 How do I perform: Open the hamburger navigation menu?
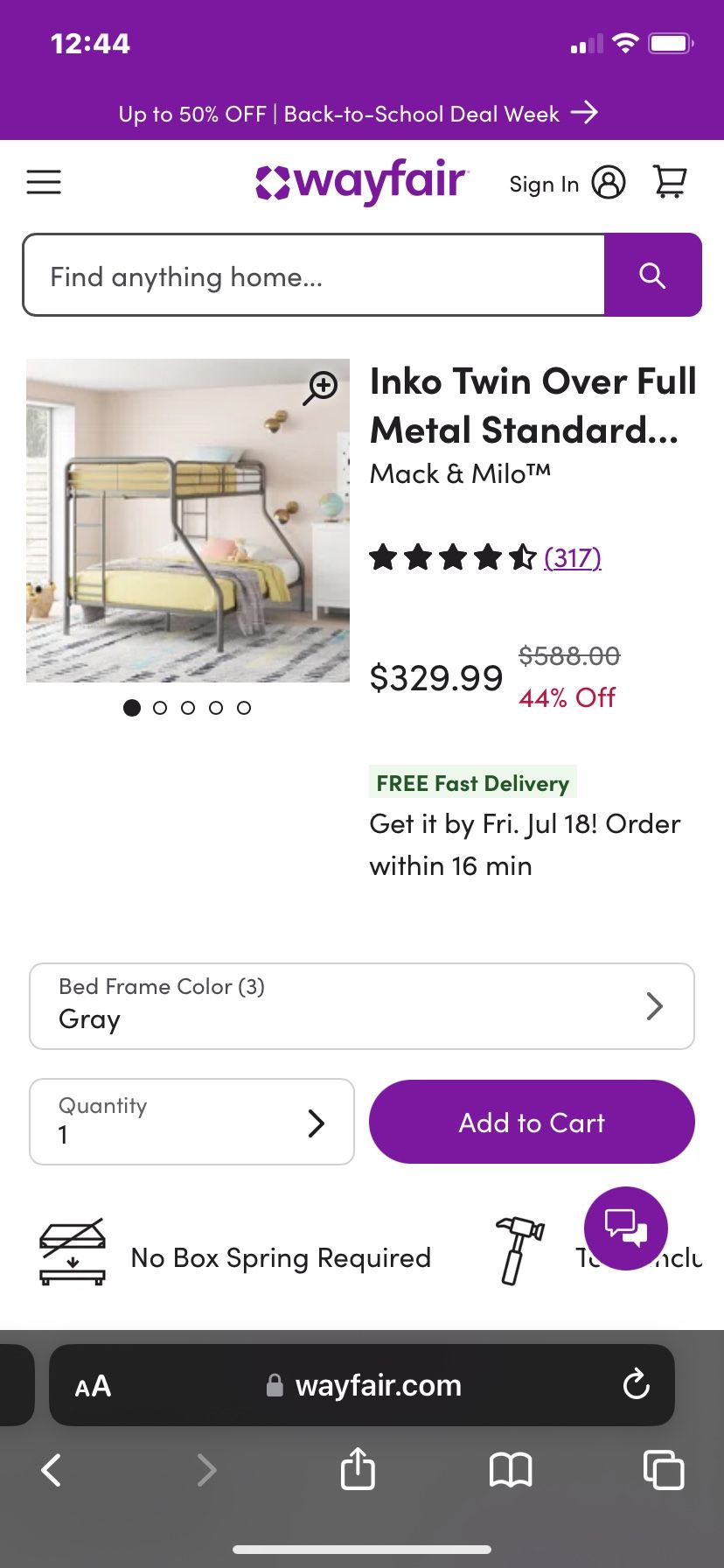[44, 182]
